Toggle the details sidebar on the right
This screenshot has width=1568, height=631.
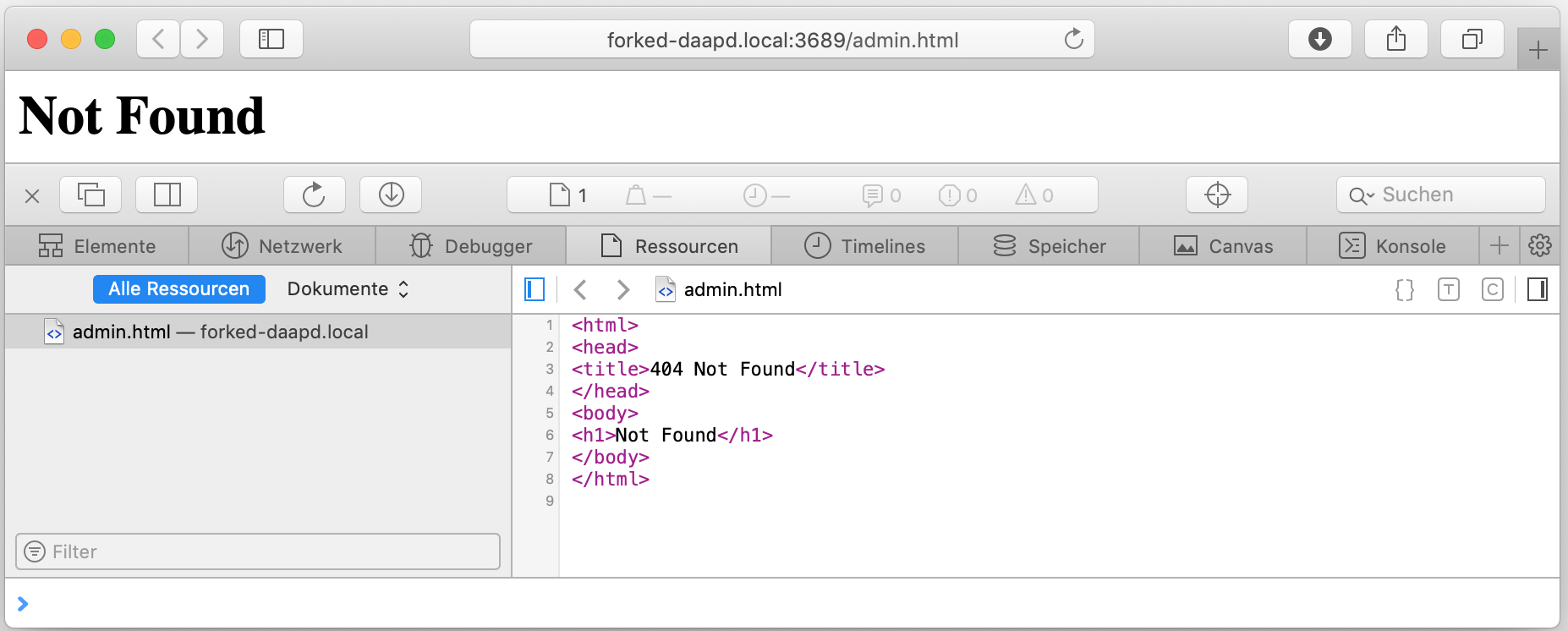1537,290
